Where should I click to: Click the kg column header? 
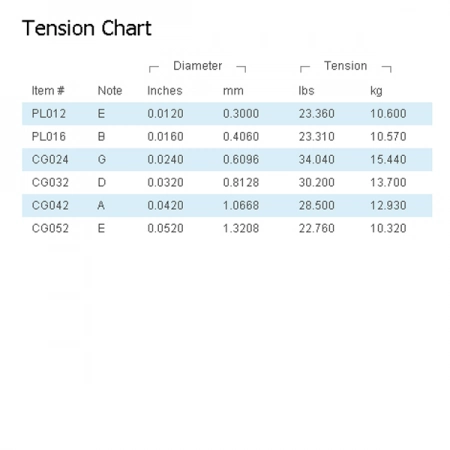376,91
